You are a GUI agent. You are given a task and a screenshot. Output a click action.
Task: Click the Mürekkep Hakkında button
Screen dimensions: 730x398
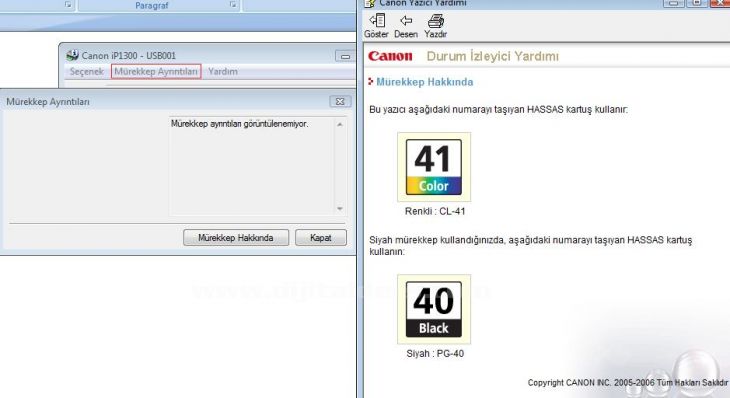[236, 238]
